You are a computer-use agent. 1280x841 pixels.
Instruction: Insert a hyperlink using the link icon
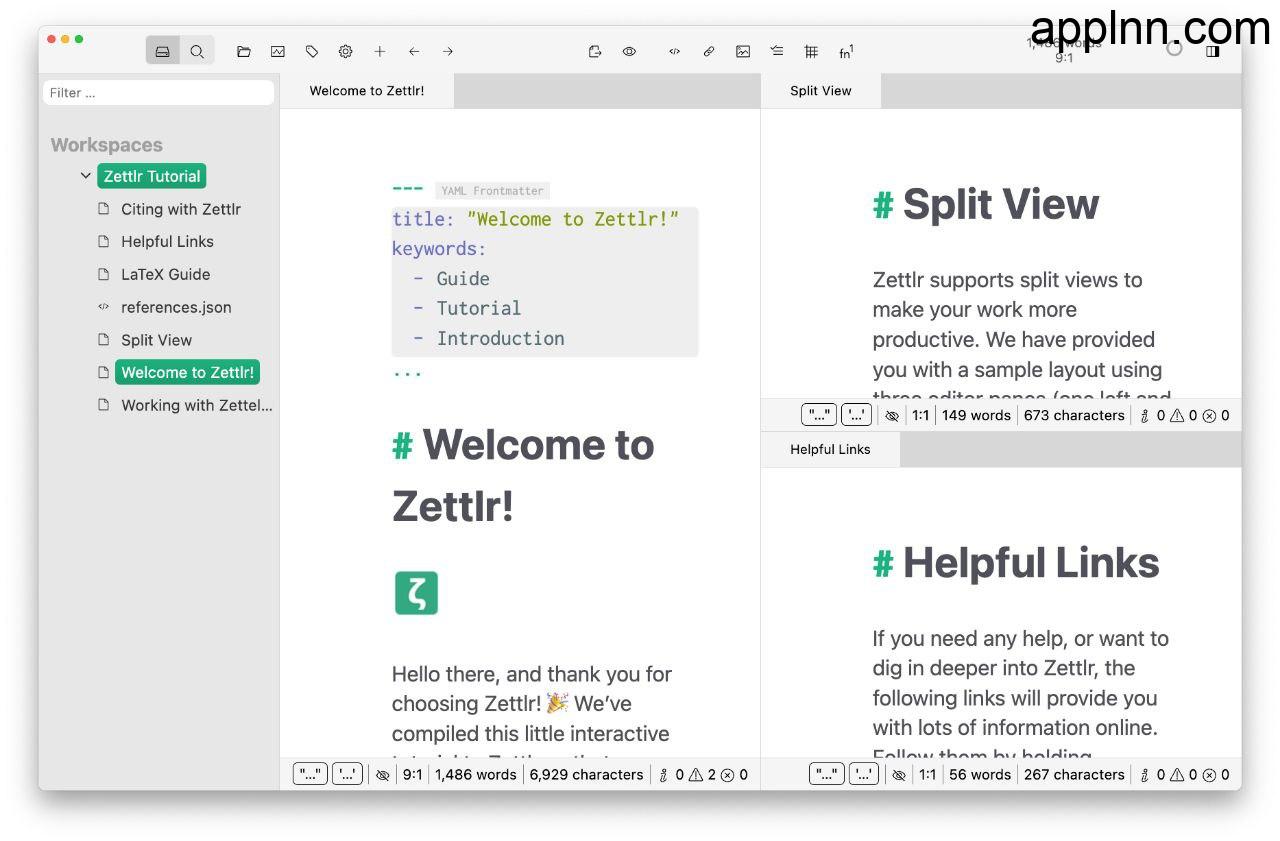[x=709, y=51]
